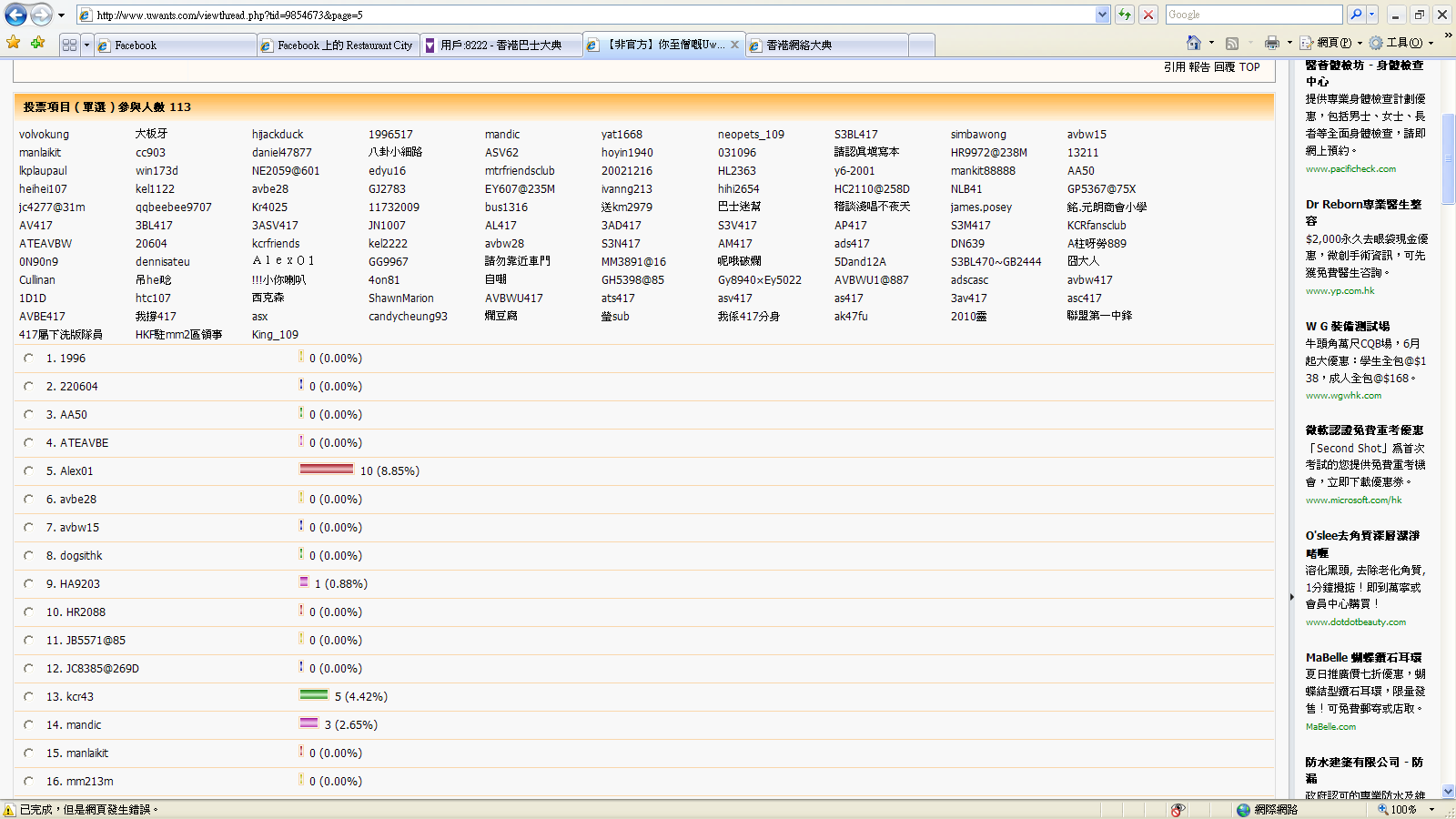Click the 網際網路 internet zone globe
1456x819 pixels.
(1243, 809)
